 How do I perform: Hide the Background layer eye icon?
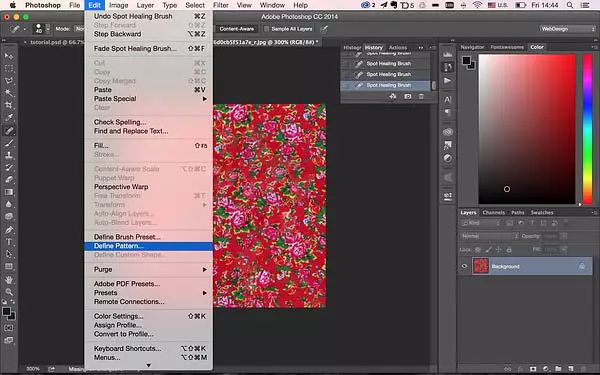[465, 266]
